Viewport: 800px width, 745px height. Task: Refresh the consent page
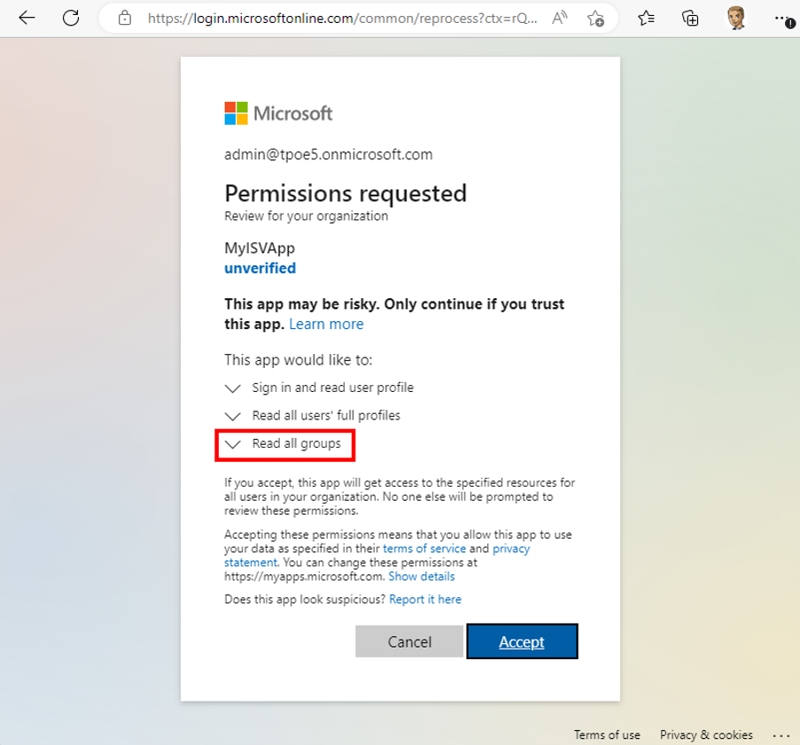click(x=71, y=18)
